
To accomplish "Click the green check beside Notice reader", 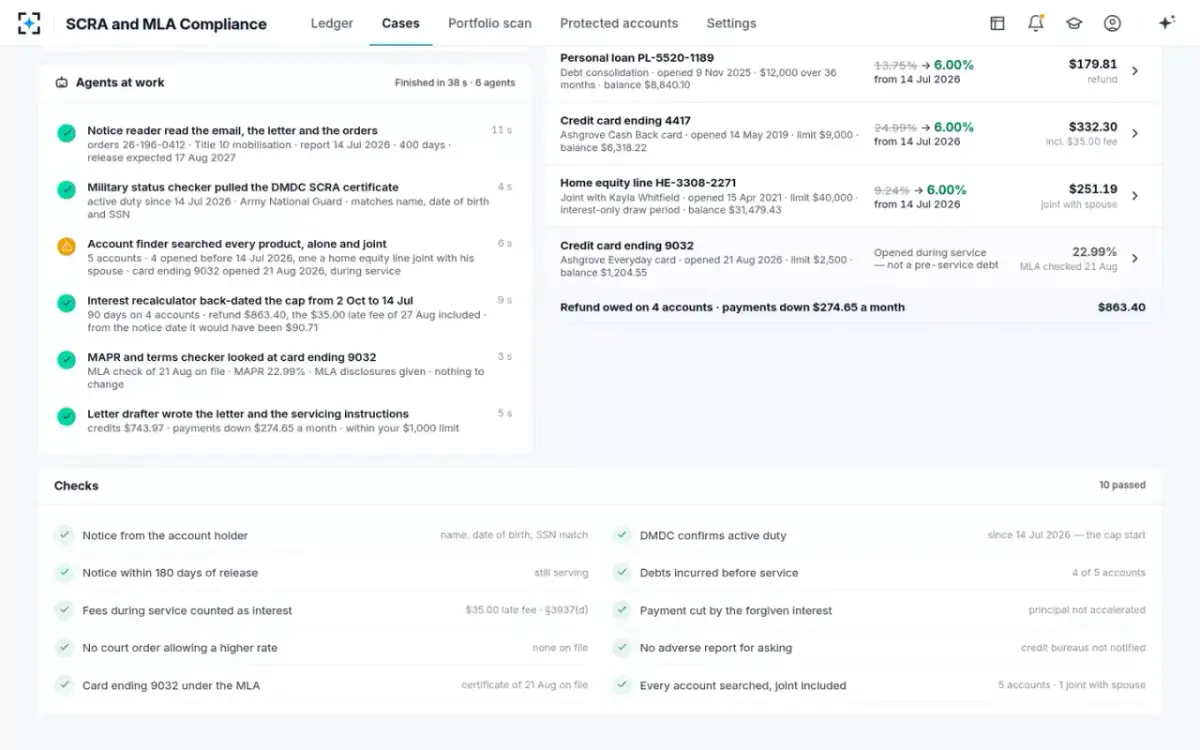I will (66, 132).
